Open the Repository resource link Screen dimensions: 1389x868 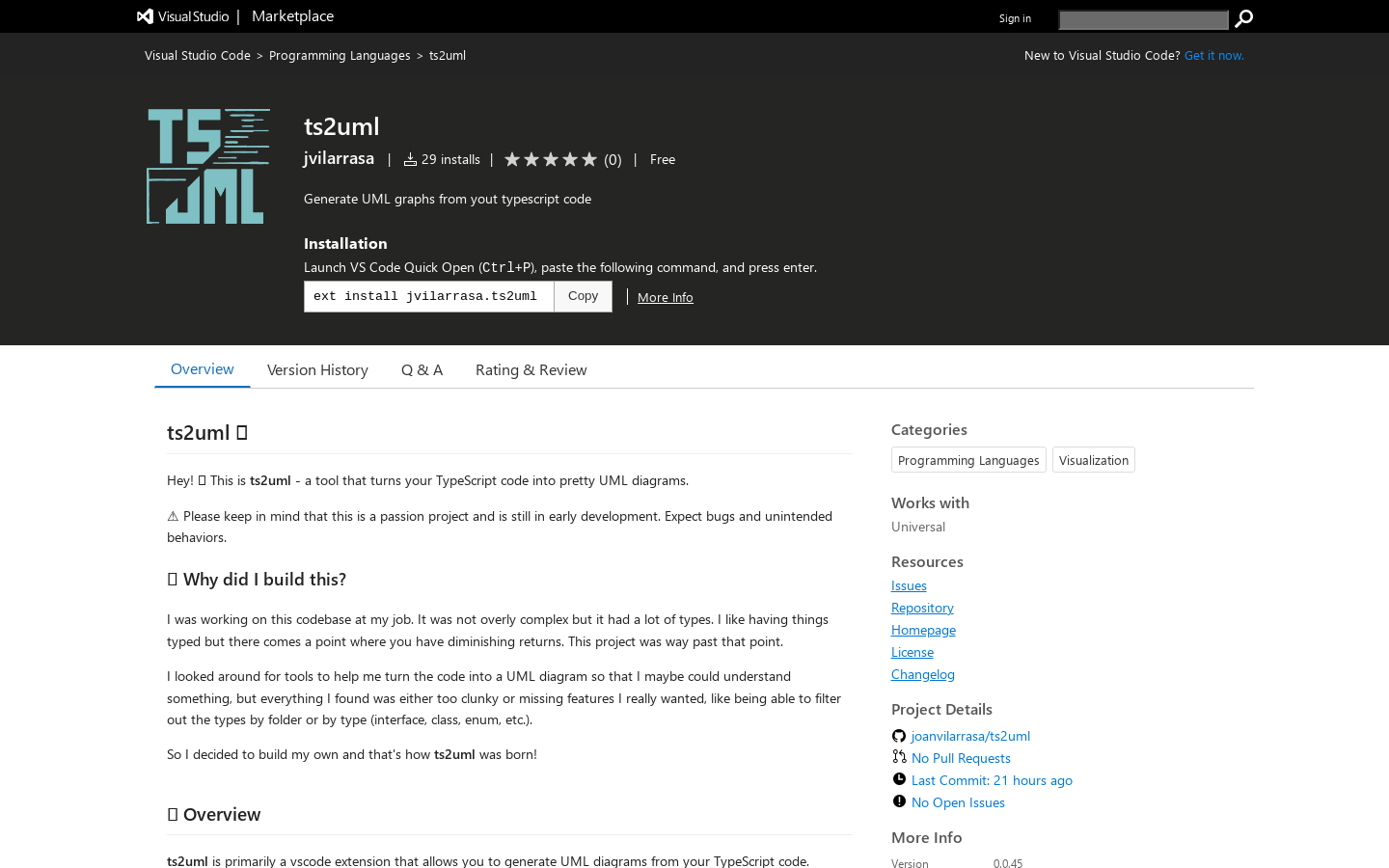(x=922, y=608)
